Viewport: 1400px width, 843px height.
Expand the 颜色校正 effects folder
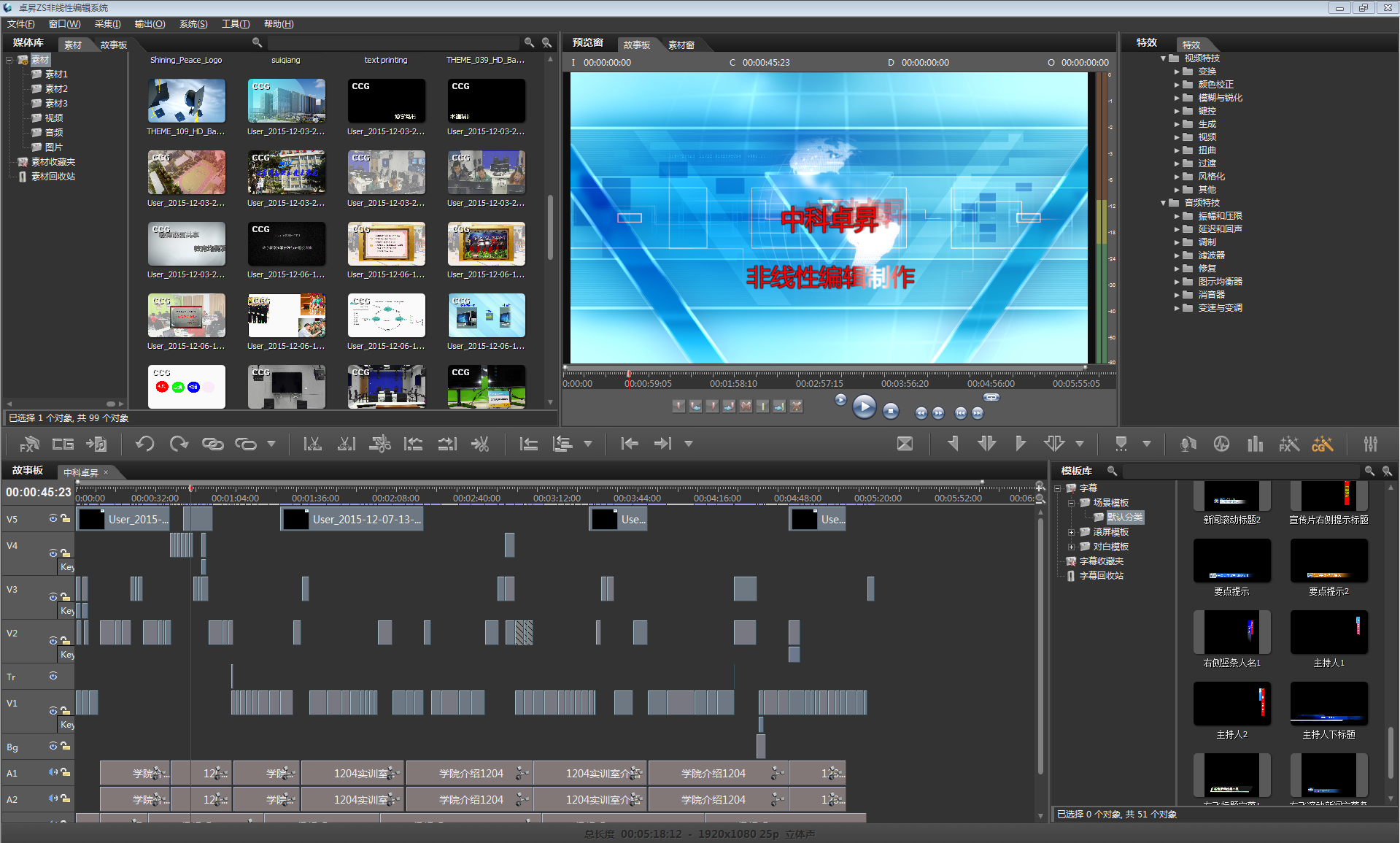[1177, 85]
